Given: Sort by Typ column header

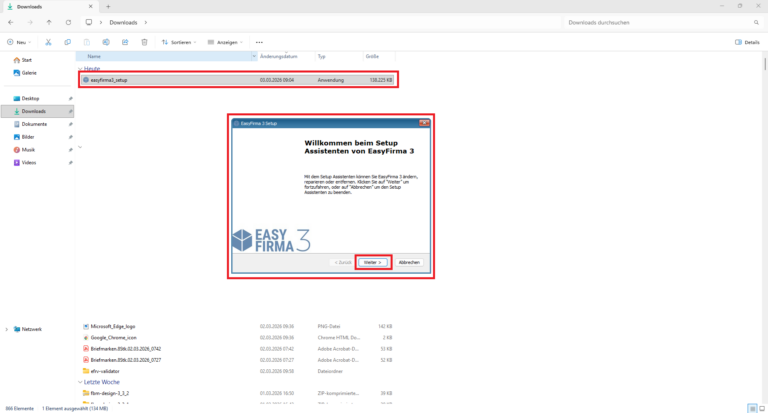Looking at the screenshot, I should tap(322, 56).
